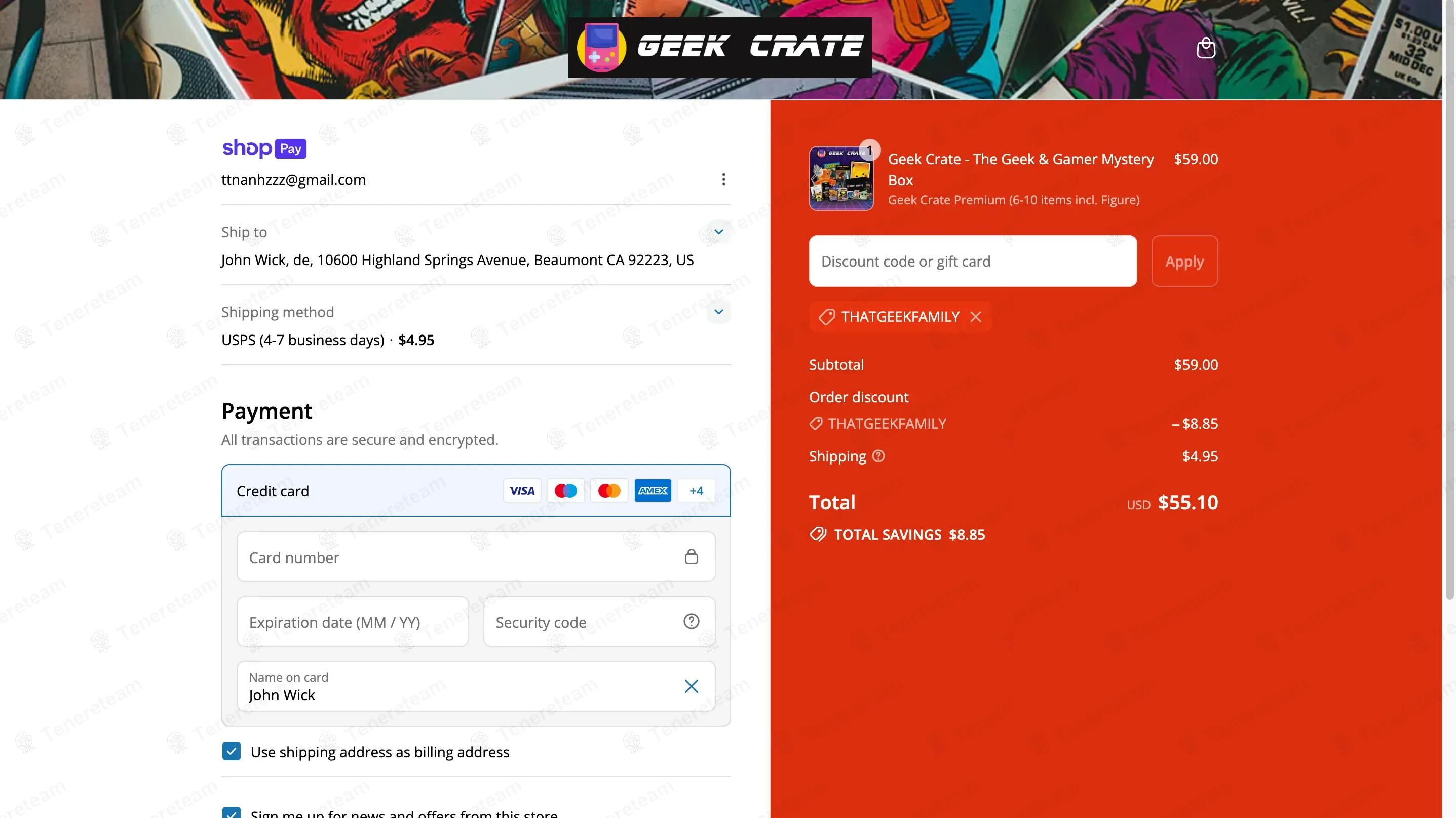Select the Credit card payment option

(273, 491)
